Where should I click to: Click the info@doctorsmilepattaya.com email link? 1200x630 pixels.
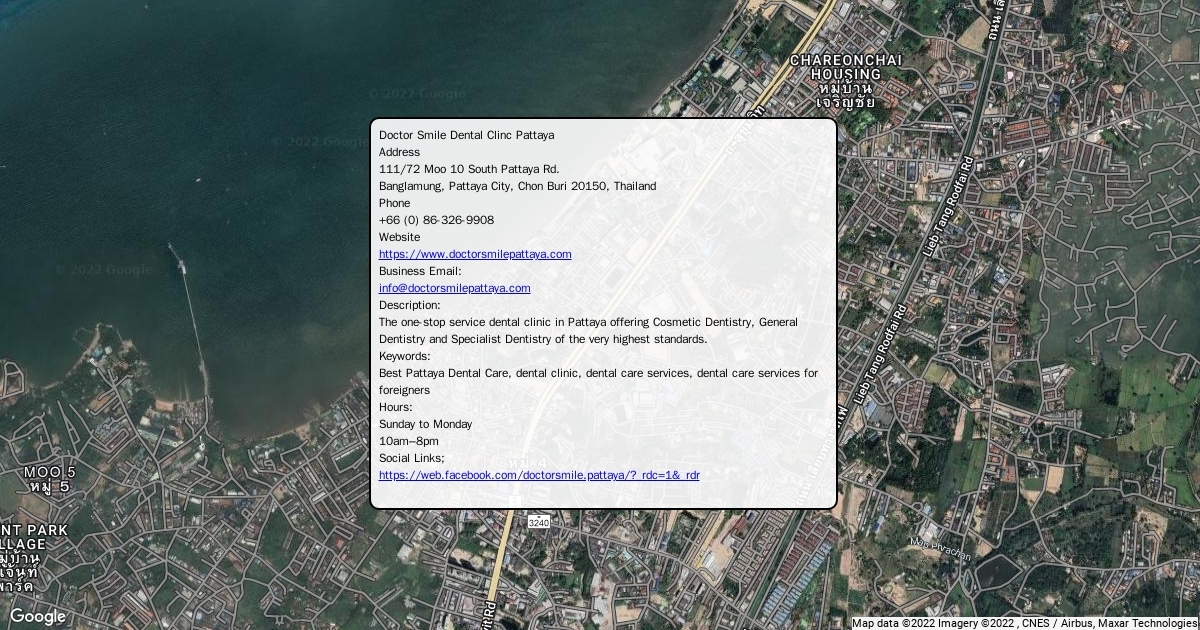454,288
